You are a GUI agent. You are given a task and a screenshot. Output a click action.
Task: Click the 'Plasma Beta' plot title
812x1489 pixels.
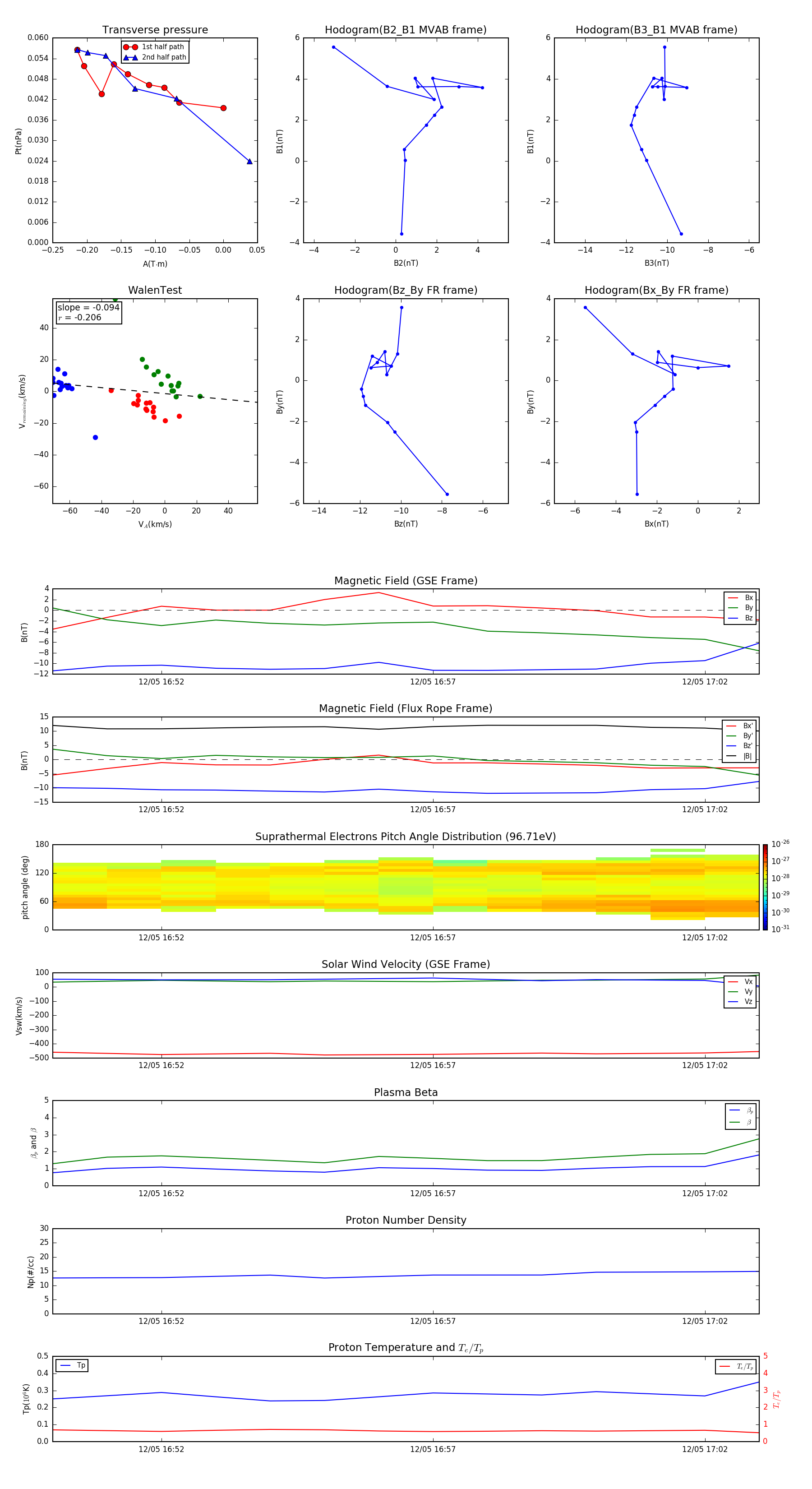tap(406, 1093)
